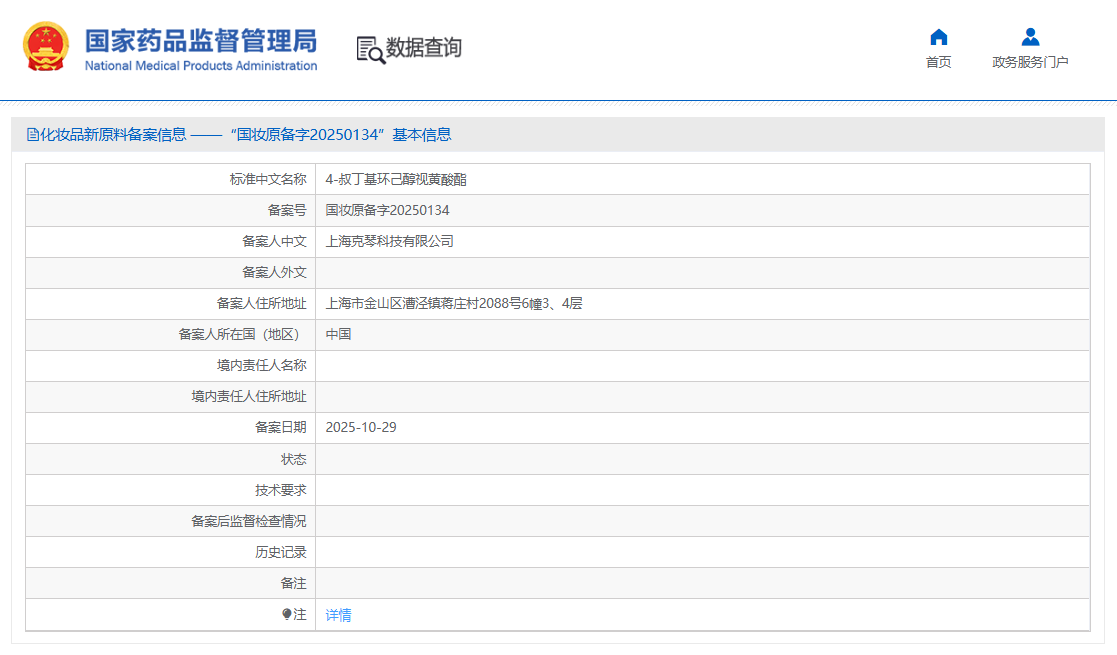The height and width of the screenshot is (655, 1117).
Task: Click the filer address value in 金山区
Action: (x=453, y=304)
